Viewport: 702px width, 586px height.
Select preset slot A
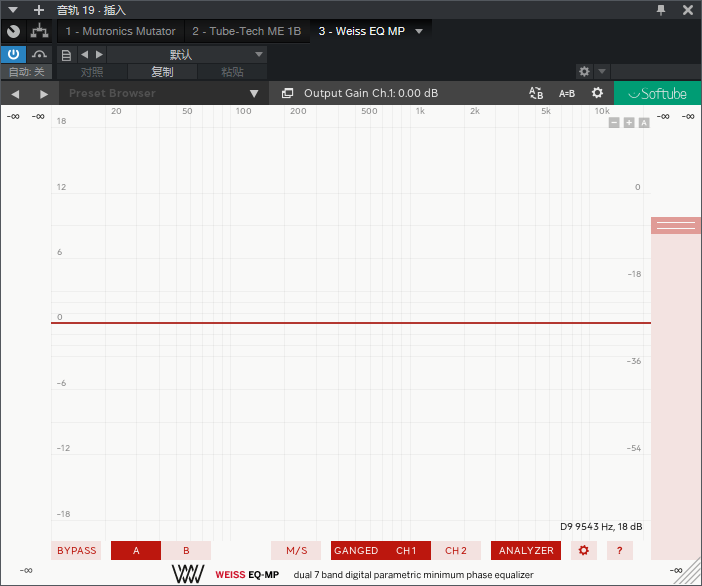pos(136,551)
